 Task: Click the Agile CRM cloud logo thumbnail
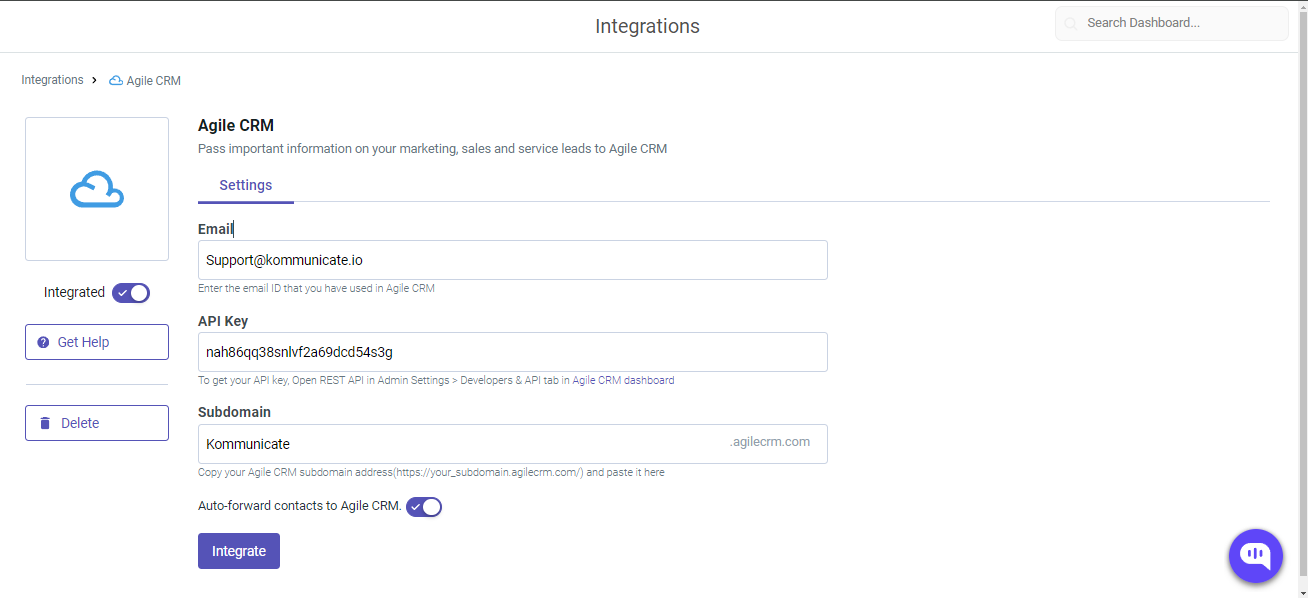(x=97, y=189)
